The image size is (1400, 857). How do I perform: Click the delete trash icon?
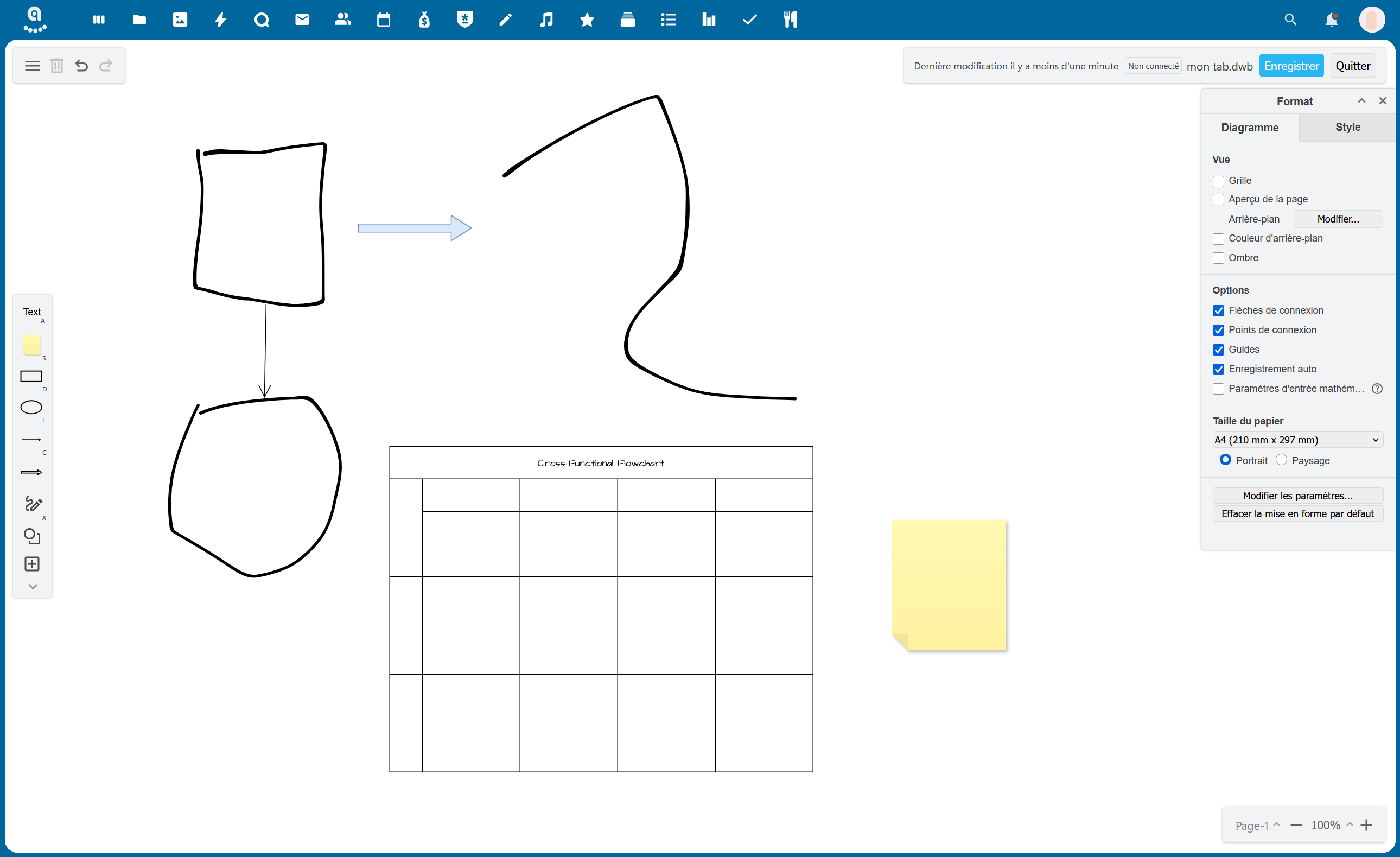point(57,66)
